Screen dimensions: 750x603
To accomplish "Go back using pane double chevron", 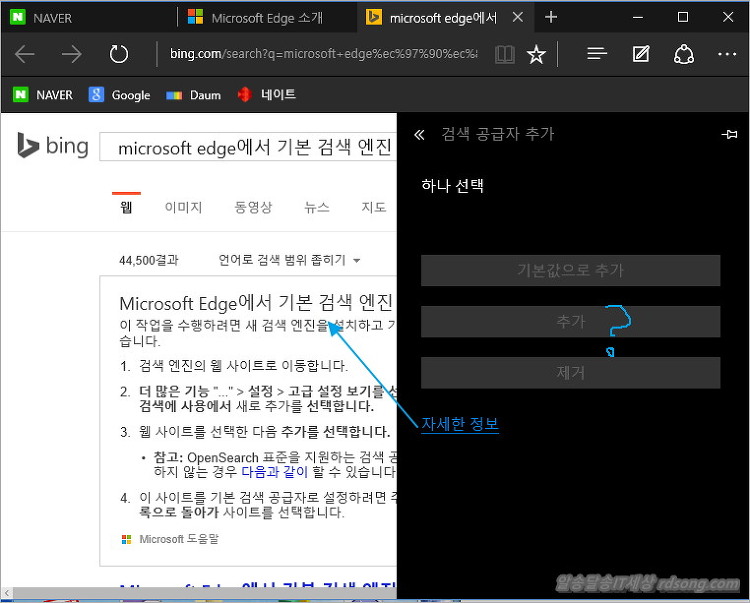I will tap(420, 134).
